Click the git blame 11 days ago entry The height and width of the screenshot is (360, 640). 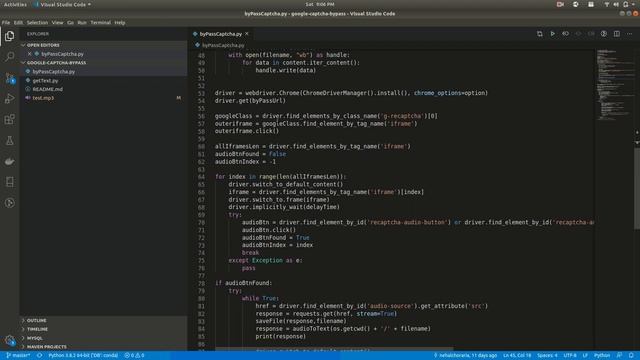click(x=465, y=356)
